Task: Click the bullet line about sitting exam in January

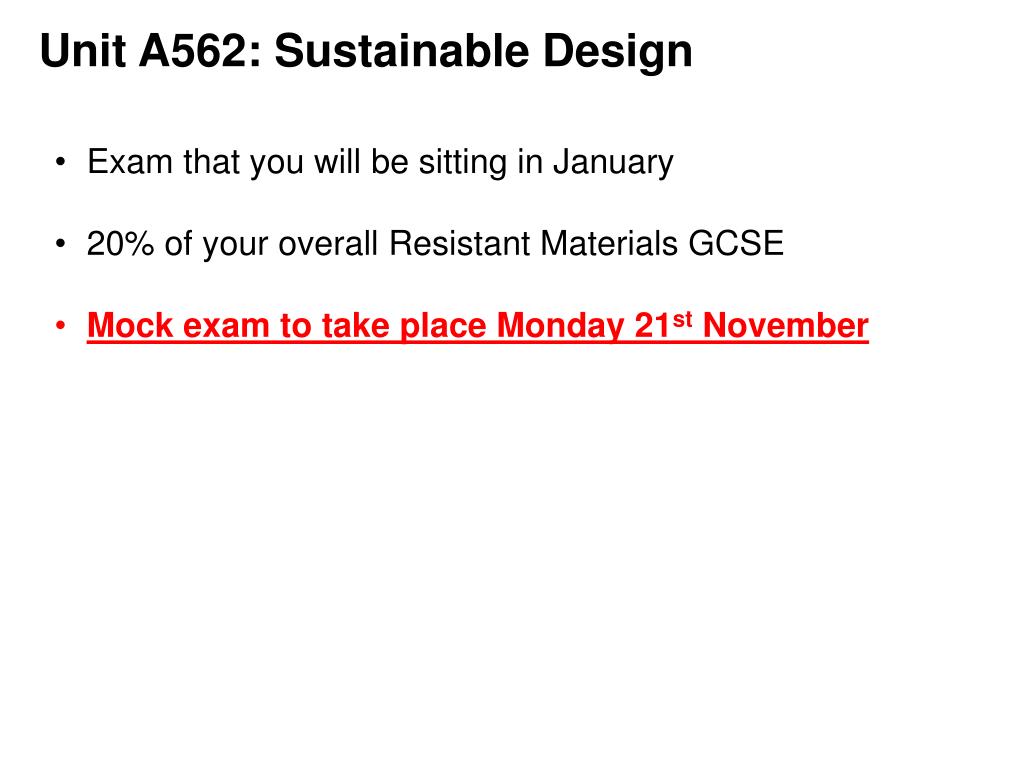Action: 380,163
